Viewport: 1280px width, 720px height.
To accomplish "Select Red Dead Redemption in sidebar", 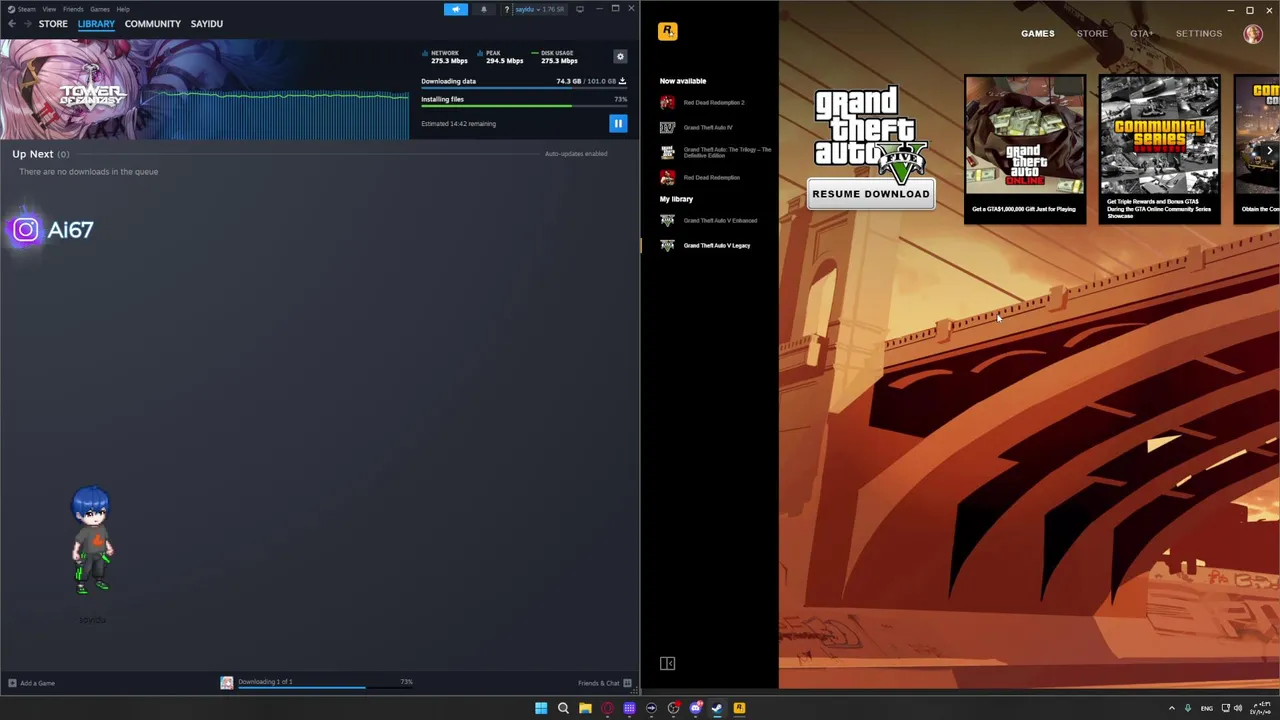I will 701,177.
